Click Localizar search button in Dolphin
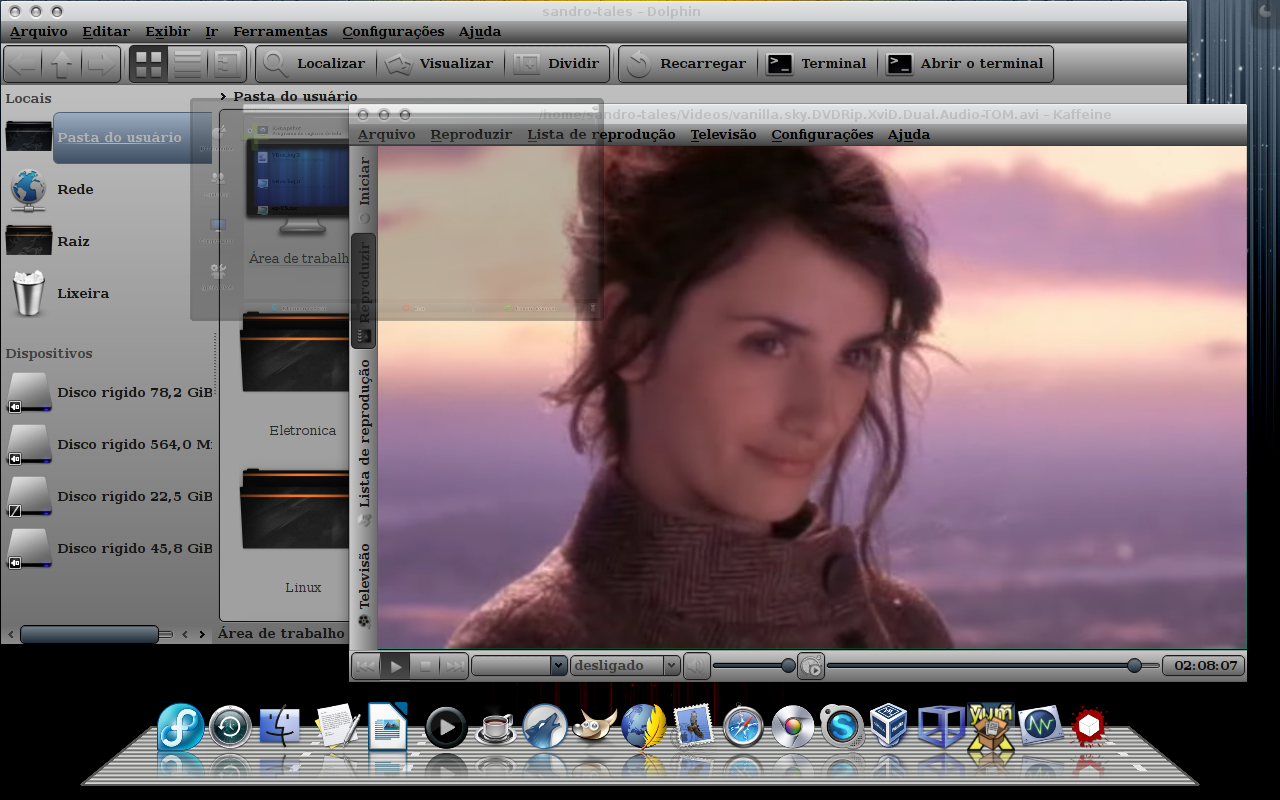The height and width of the screenshot is (800, 1280). pyautogui.click(x=315, y=64)
